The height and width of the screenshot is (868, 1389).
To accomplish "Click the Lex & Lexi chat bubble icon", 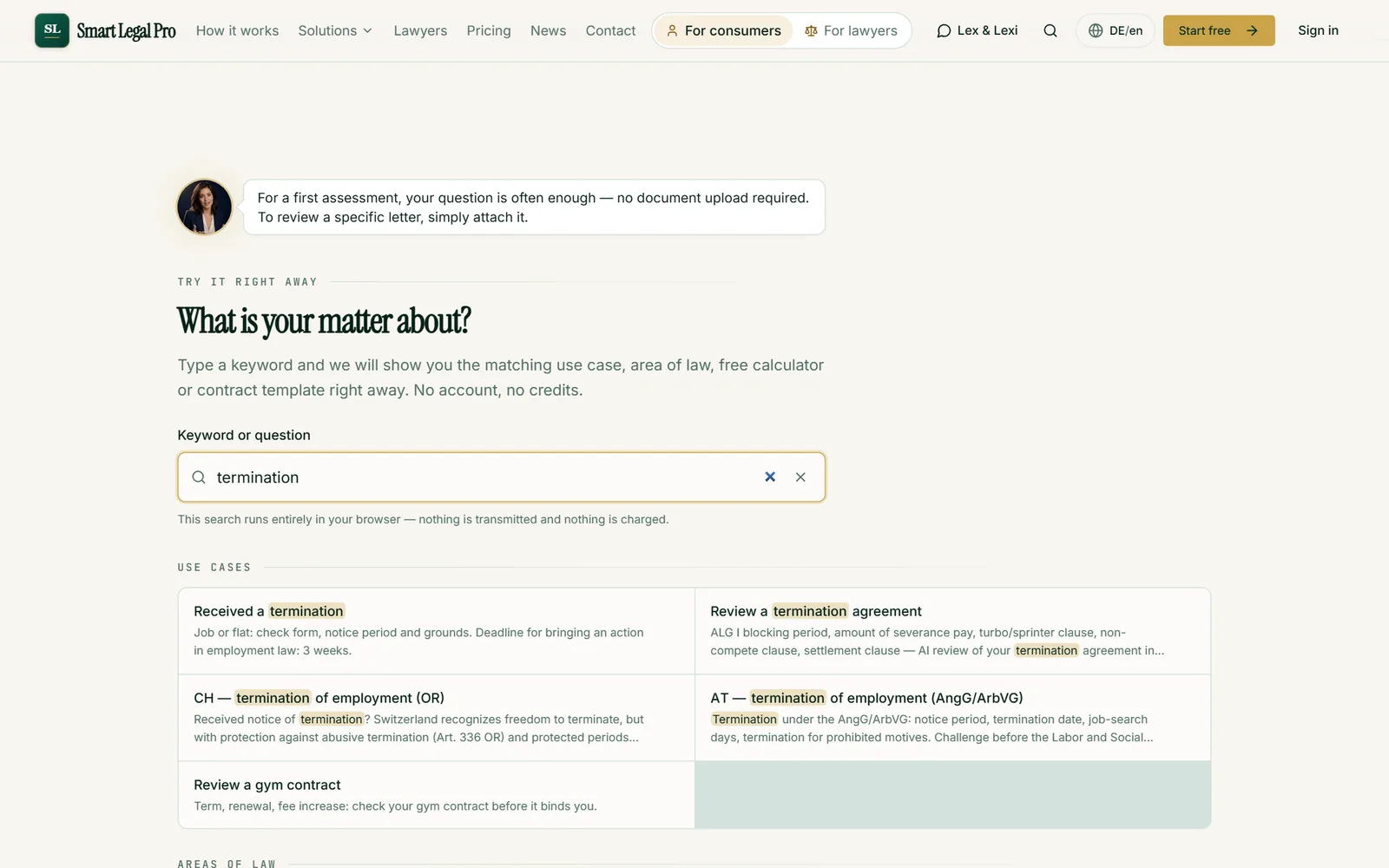I will (x=944, y=30).
